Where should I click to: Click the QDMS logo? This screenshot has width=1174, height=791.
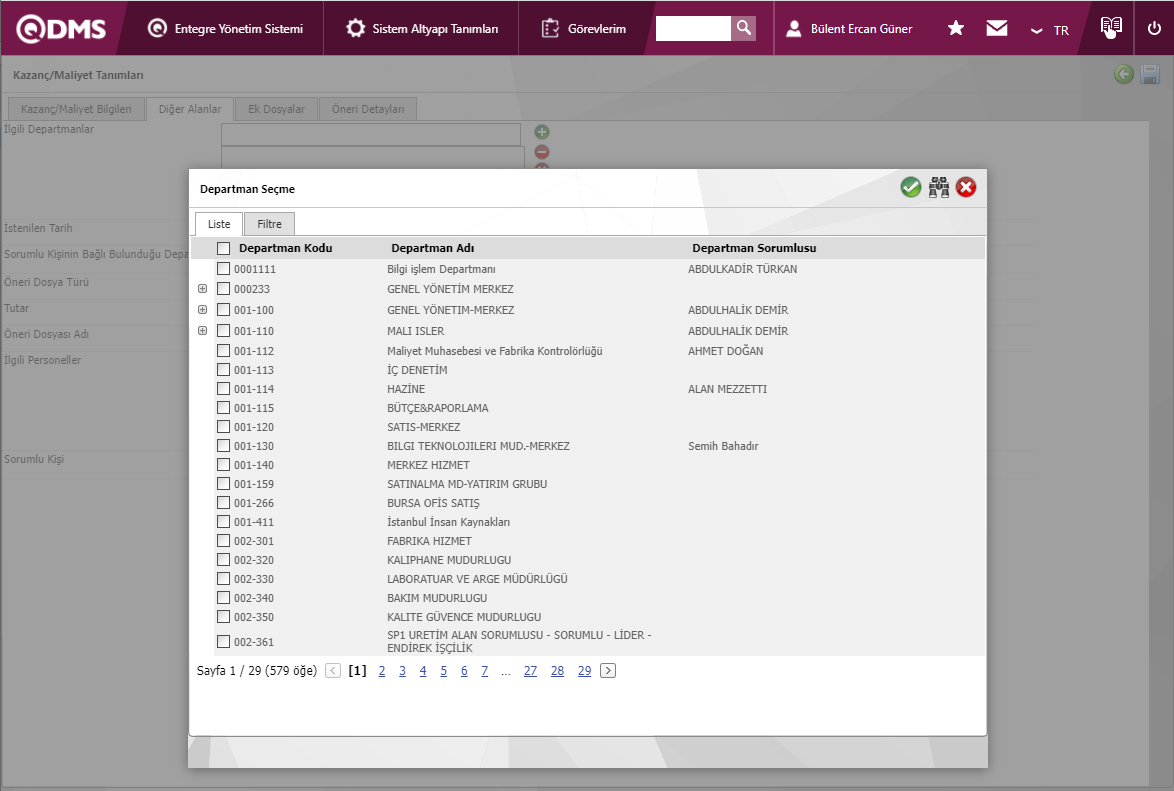[x=61, y=28]
